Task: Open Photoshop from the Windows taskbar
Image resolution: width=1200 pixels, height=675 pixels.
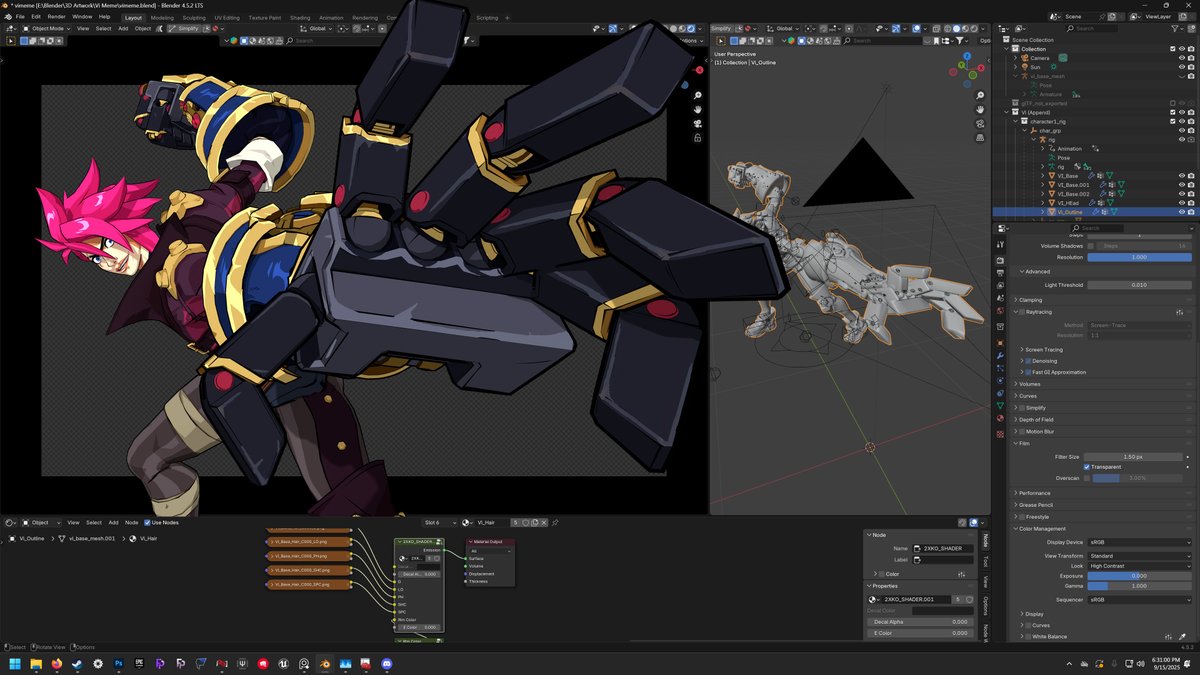Action: (x=118, y=663)
